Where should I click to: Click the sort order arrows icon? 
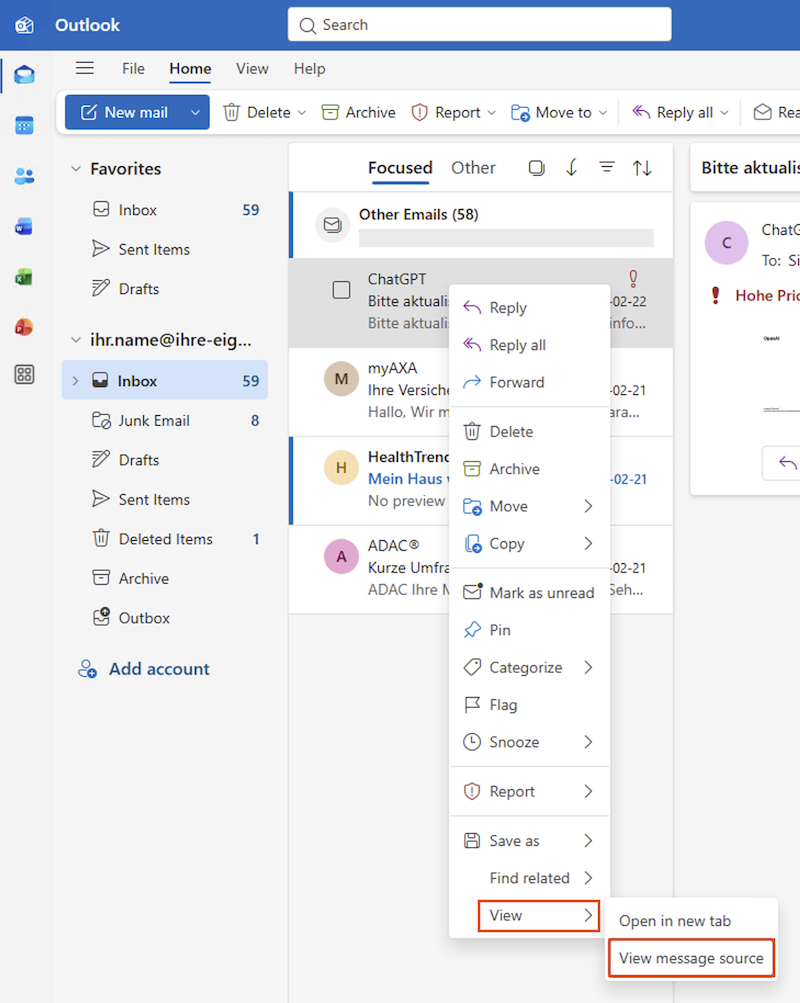[x=642, y=168]
